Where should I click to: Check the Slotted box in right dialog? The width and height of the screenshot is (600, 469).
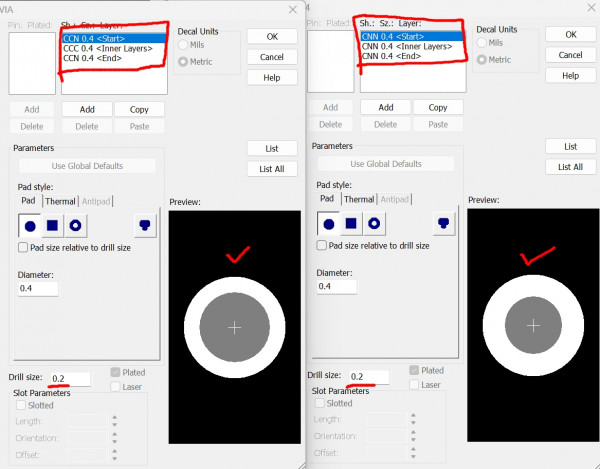(321, 403)
